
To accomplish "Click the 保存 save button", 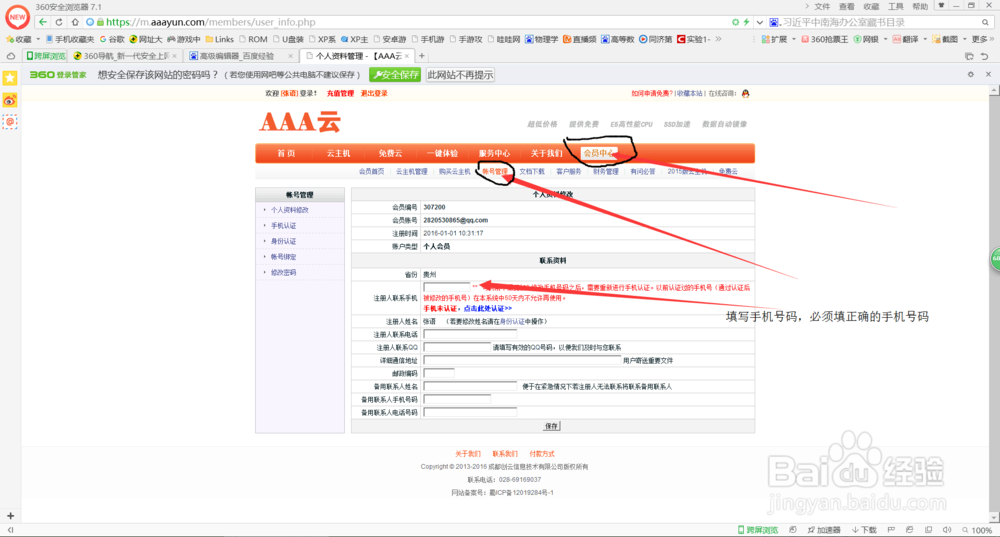I will tap(552, 426).
